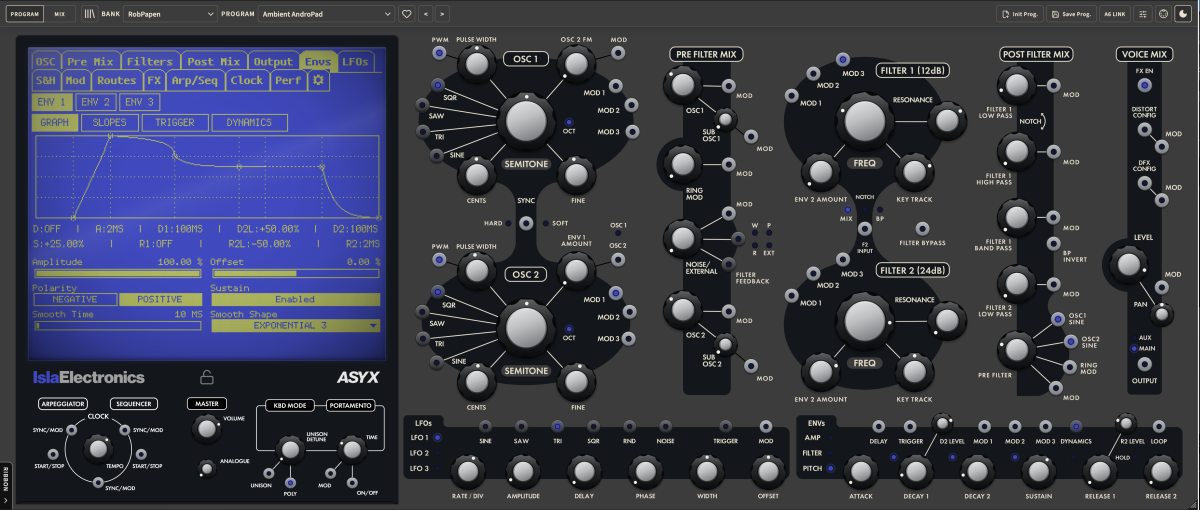Open the PROGRAM dropdown showing Ambient AndroPad

[326, 14]
